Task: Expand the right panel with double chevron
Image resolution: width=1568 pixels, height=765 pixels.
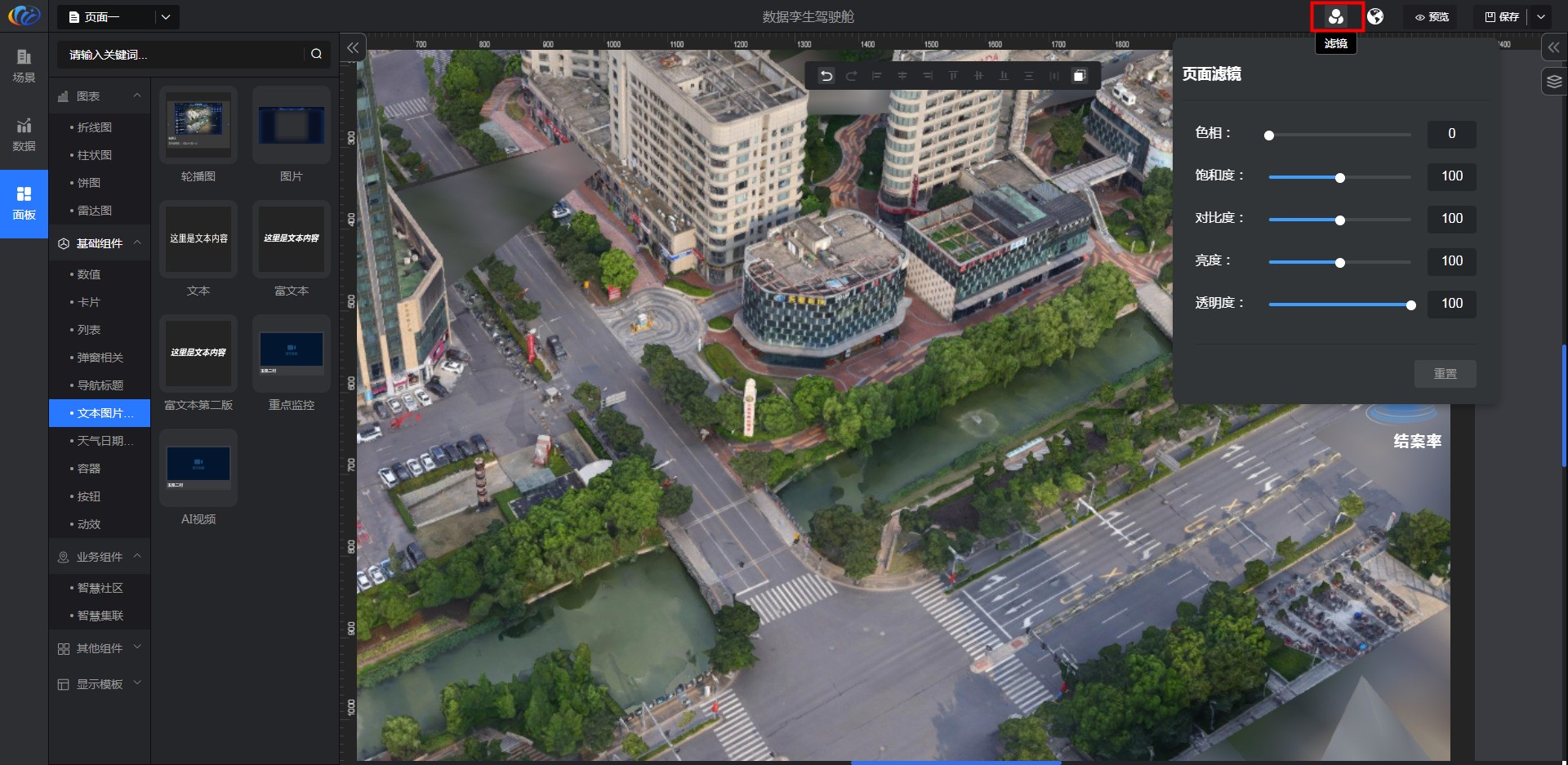Action: pyautogui.click(x=1554, y=48)
